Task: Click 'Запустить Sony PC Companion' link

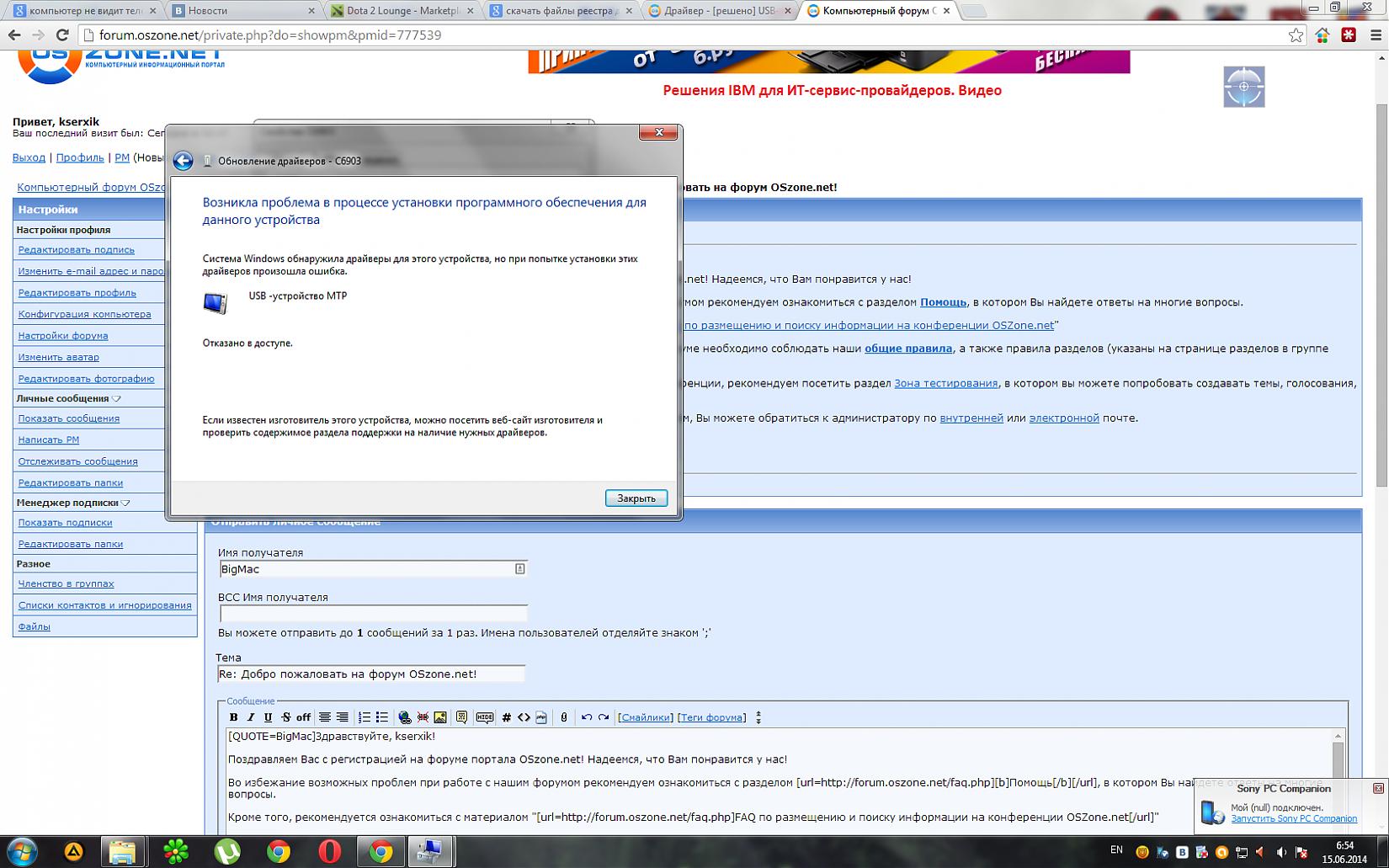Action: tap(1294, 818)
